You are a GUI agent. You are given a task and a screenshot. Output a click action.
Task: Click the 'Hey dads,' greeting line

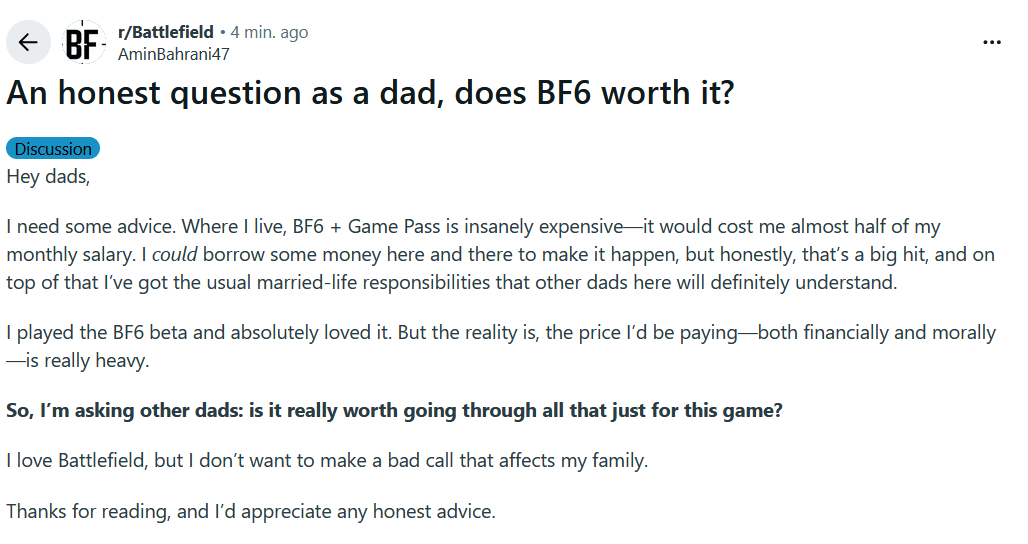click(49, 177)
